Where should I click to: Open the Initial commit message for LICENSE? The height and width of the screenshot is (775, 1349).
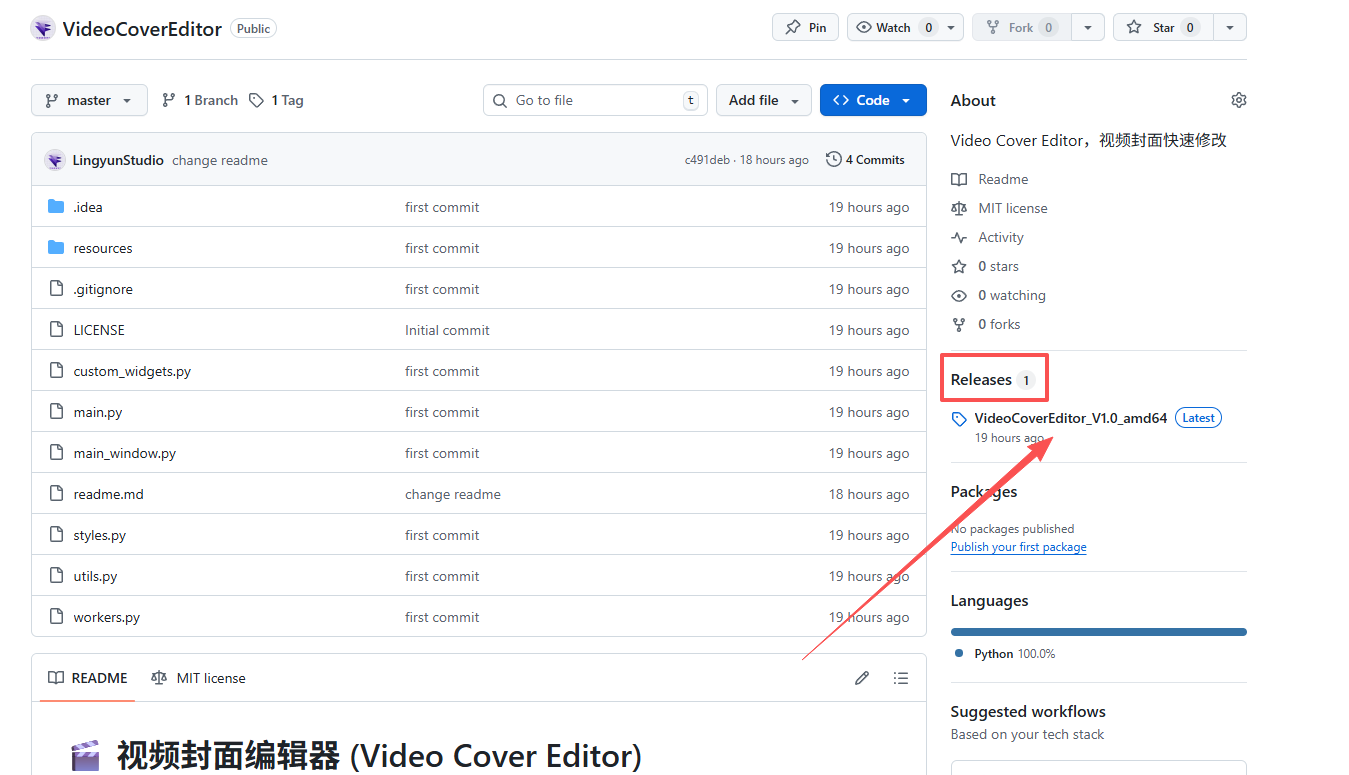click(447, 330)
